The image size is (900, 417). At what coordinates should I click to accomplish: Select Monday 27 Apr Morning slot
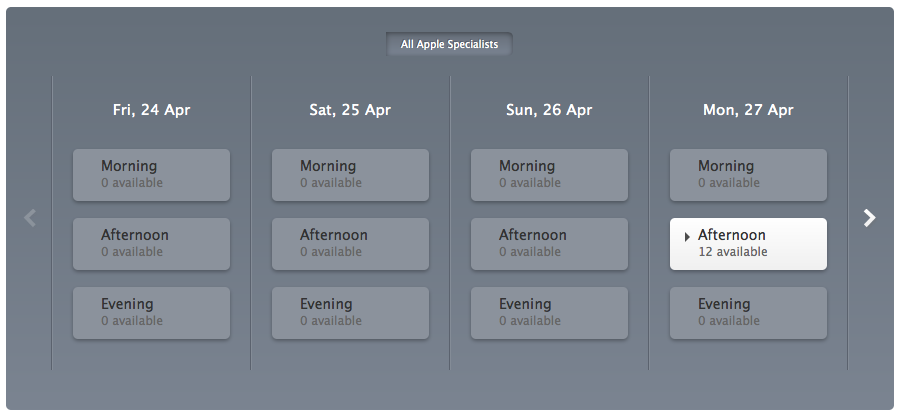point(748,175)
